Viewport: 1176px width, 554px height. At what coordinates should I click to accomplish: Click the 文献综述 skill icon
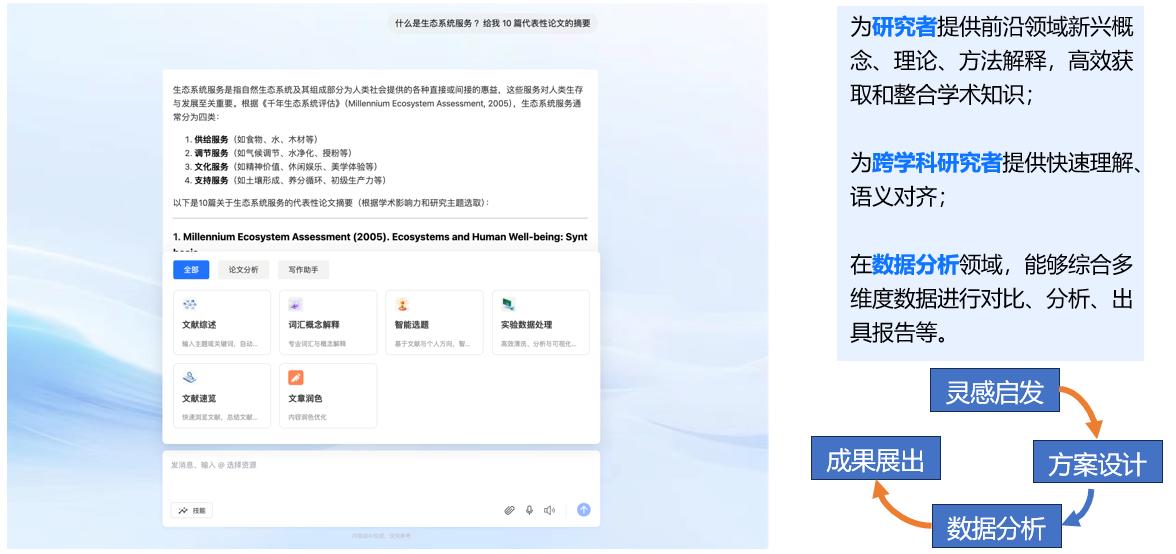click(189, 304)
